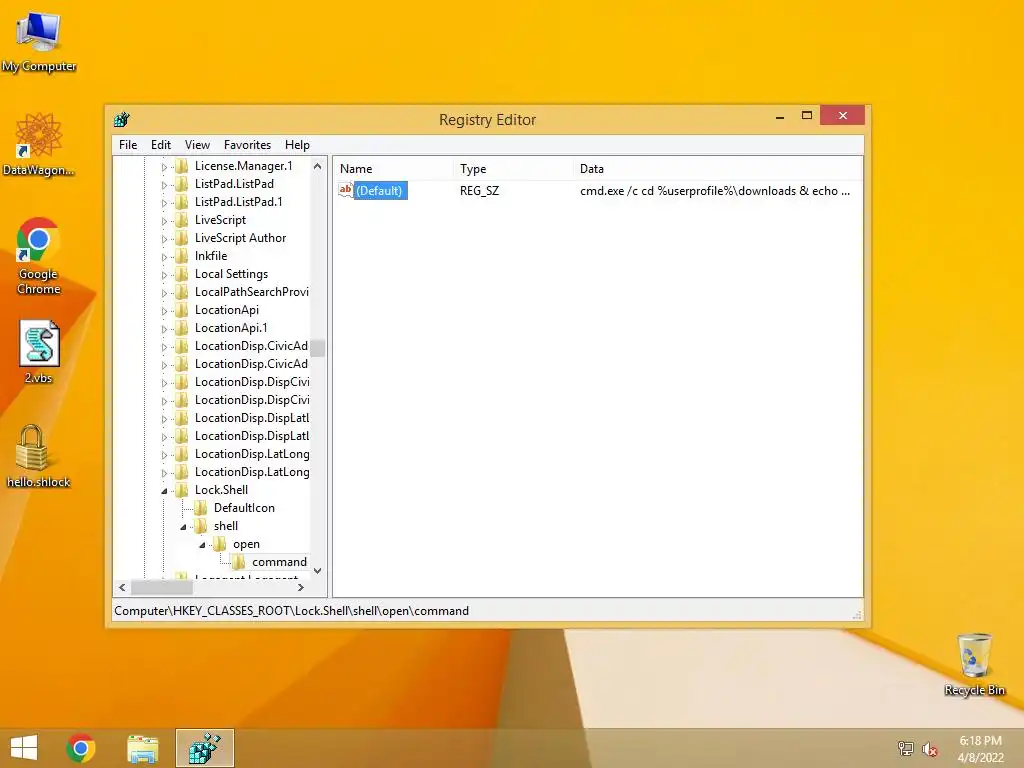Click the command key folder icon
Viewport: 1024px width, 768px height.
238,562
